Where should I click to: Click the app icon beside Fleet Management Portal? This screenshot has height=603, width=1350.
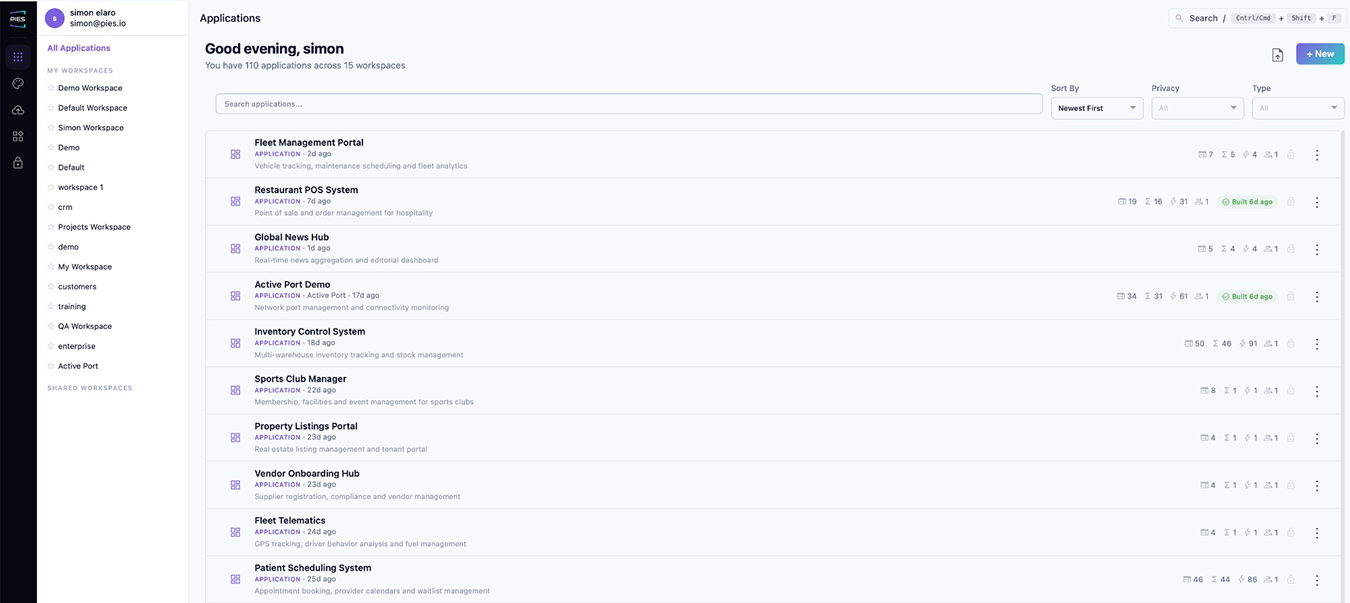235,154
